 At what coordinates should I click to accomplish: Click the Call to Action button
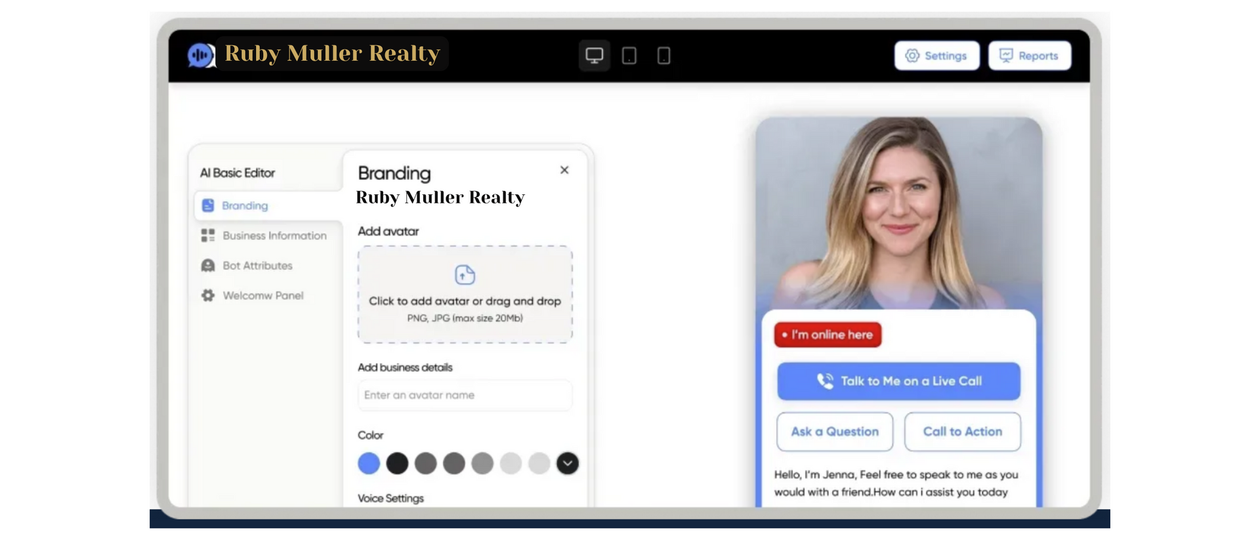coord(962,432)
